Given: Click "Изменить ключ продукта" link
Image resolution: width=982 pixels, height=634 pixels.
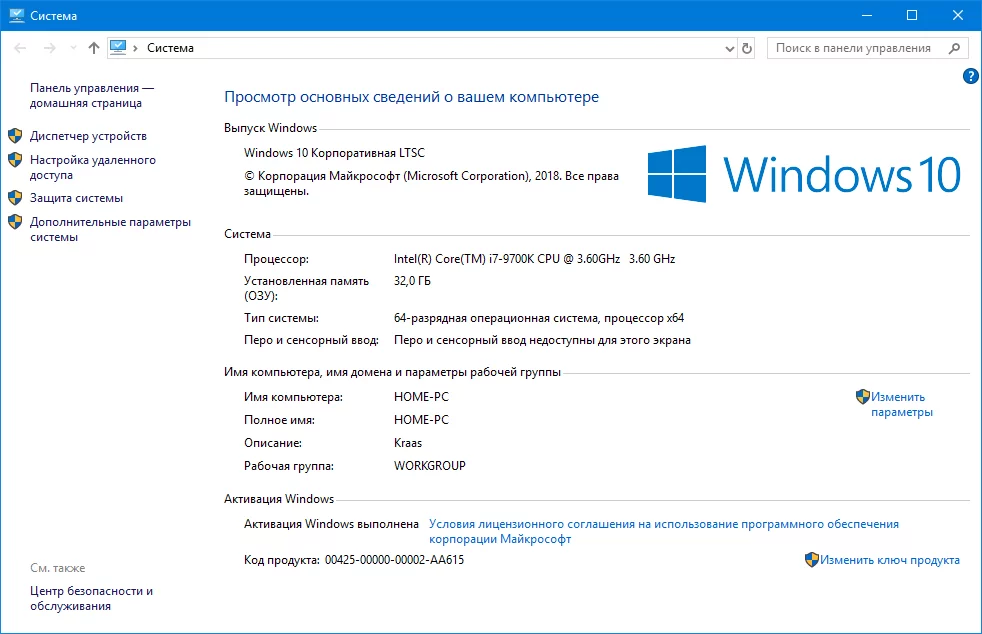Looking at the screenshot, I should 889,560.
